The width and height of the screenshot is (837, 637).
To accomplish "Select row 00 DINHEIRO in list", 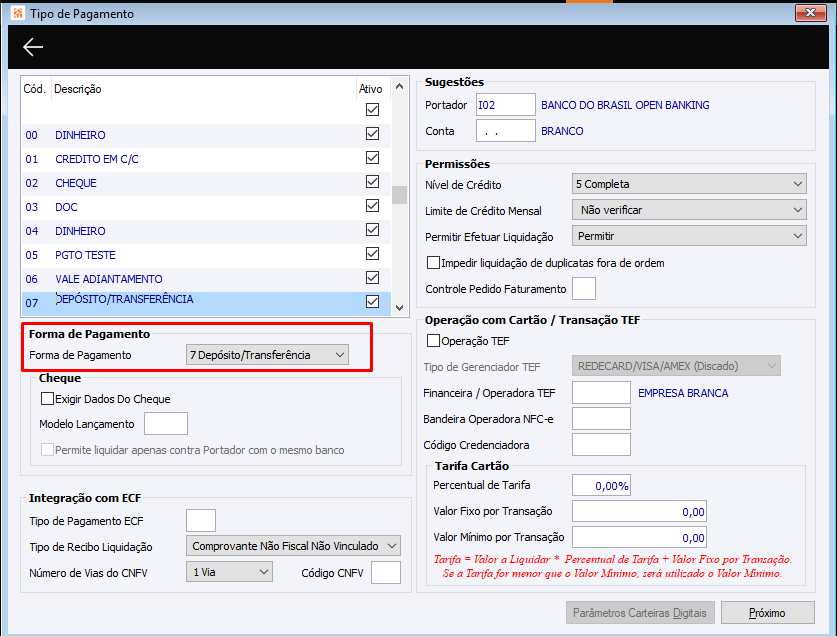I will [x=206, y=135].
